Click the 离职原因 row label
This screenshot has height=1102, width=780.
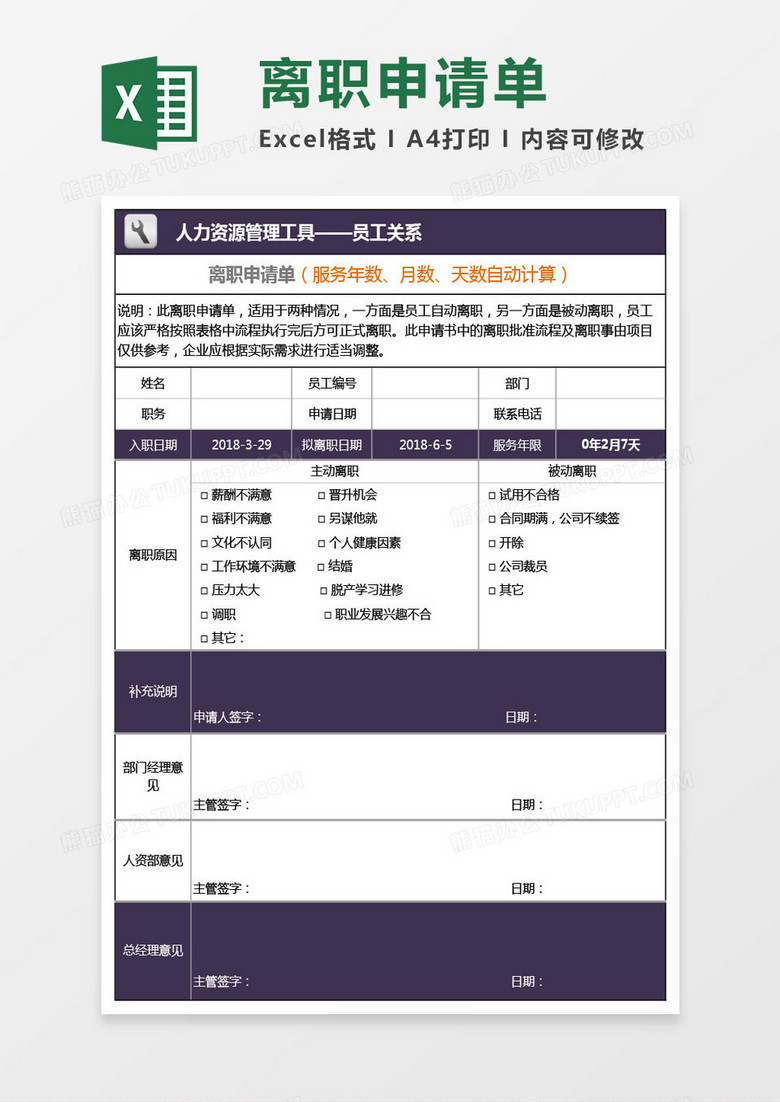(x=152, y=555)
